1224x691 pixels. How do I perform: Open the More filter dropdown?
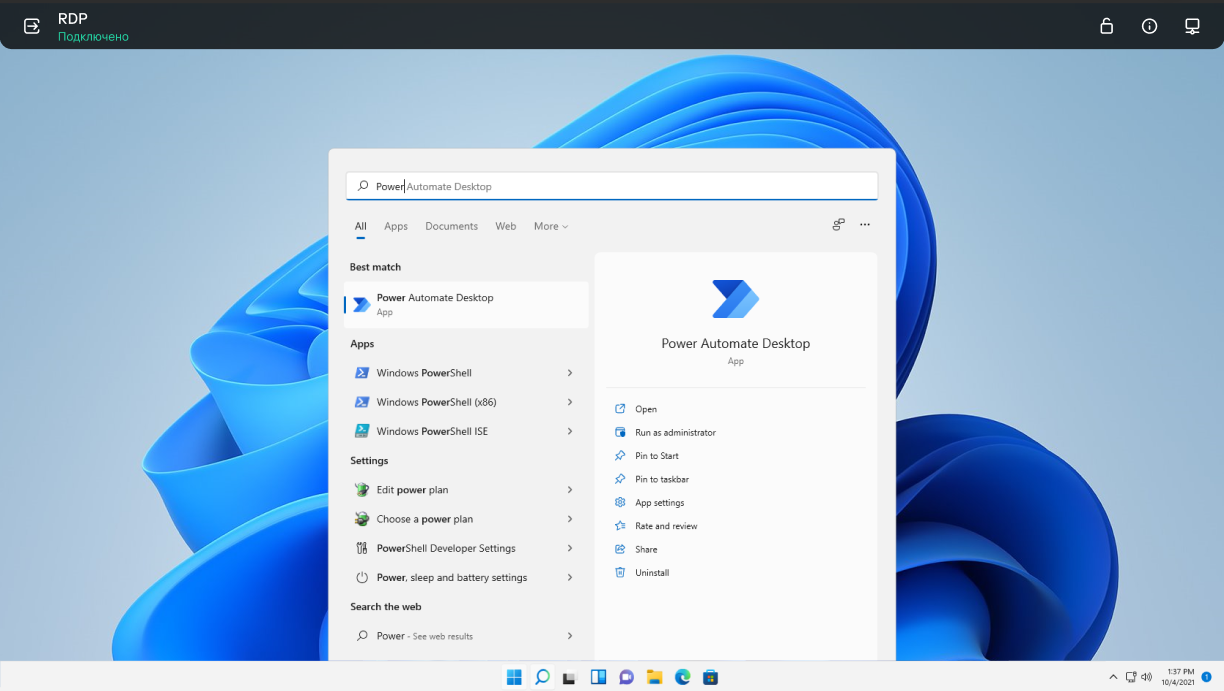[x=550, y=226]
